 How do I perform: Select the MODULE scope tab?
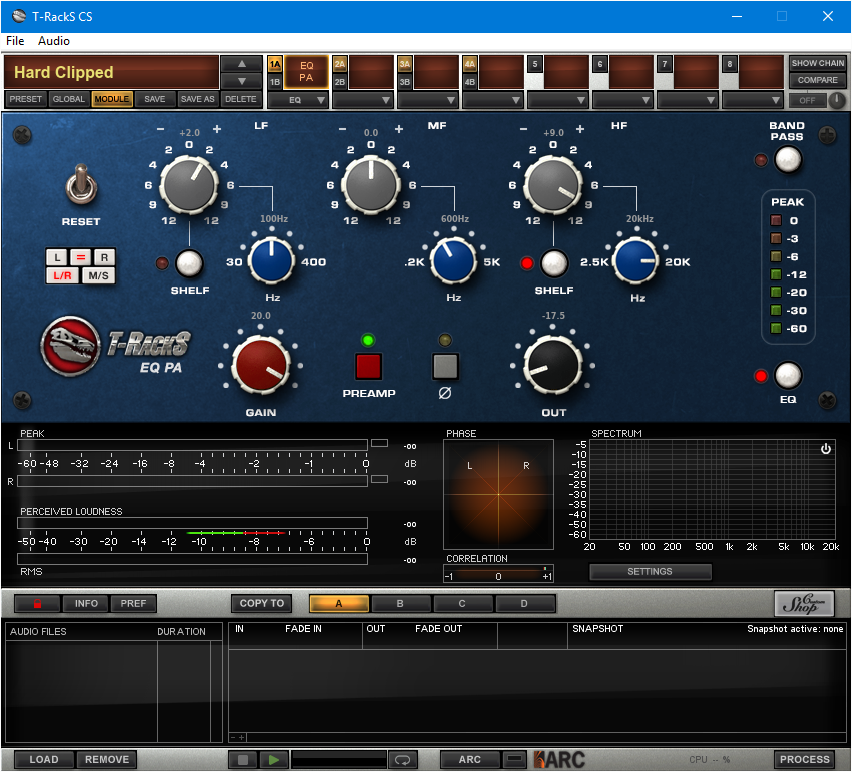(112, 99)
